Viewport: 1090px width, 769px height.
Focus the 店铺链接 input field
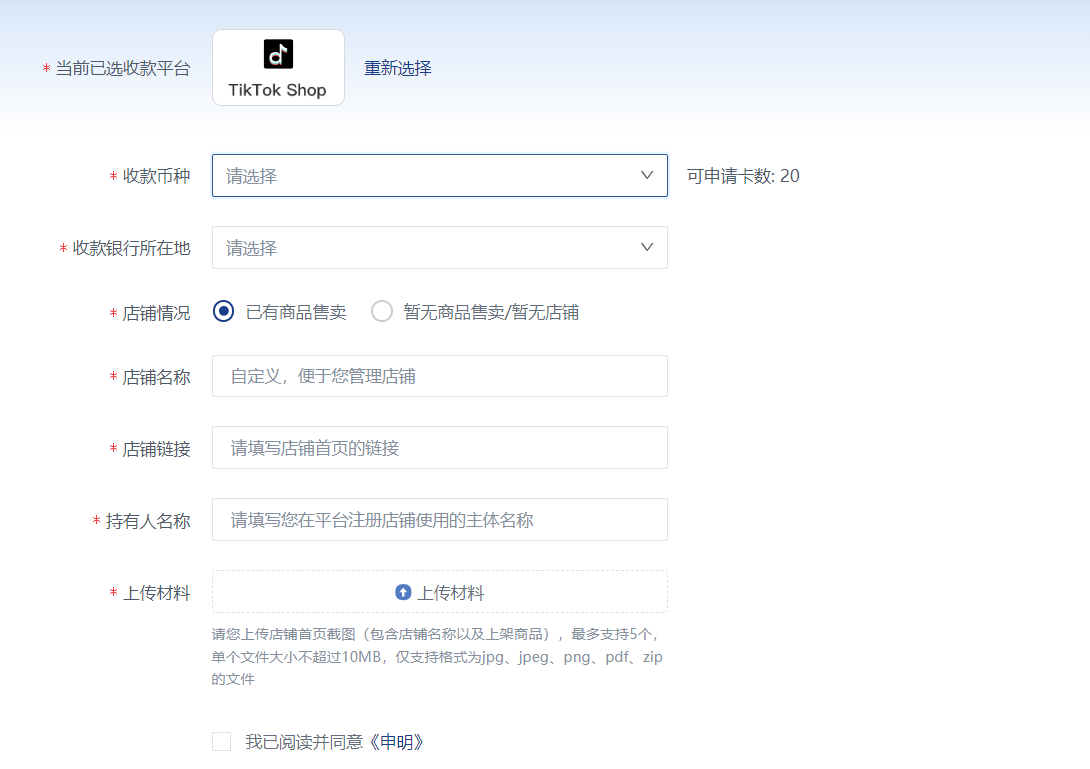coord(439,448)
